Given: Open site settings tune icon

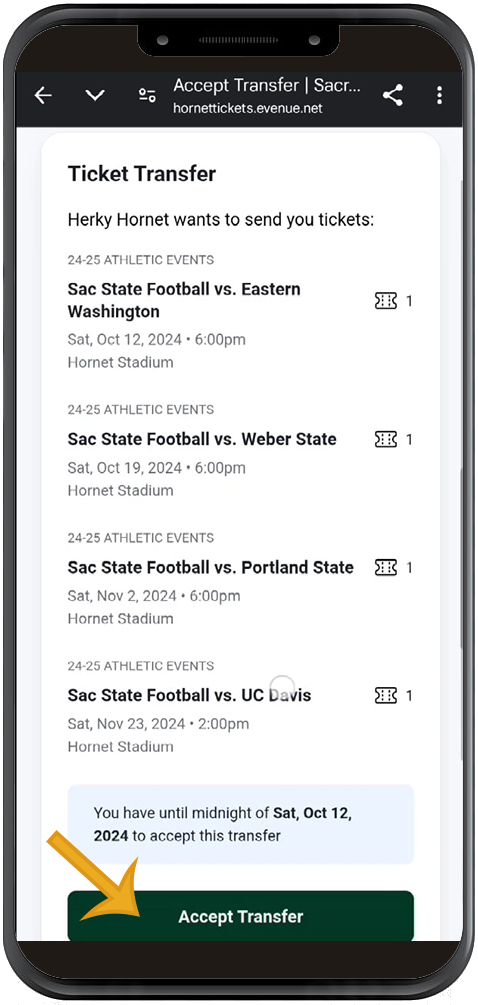Looking at the screenshot, I should pos(147,96).
